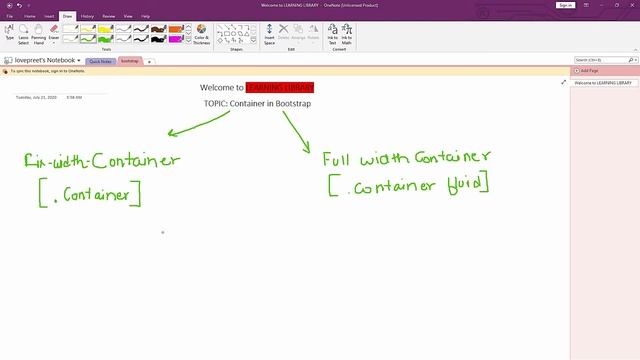Screen dimensions: 640x360
Task: Open the 'Welcome to LEARNING LIBRARY' page
Action: pyautogui.click(x=604, y=83)
